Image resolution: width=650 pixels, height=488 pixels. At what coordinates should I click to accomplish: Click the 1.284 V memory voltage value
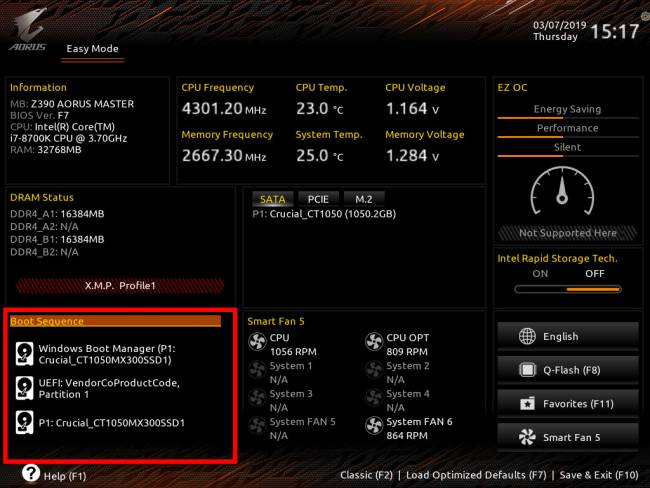(412, 155)
